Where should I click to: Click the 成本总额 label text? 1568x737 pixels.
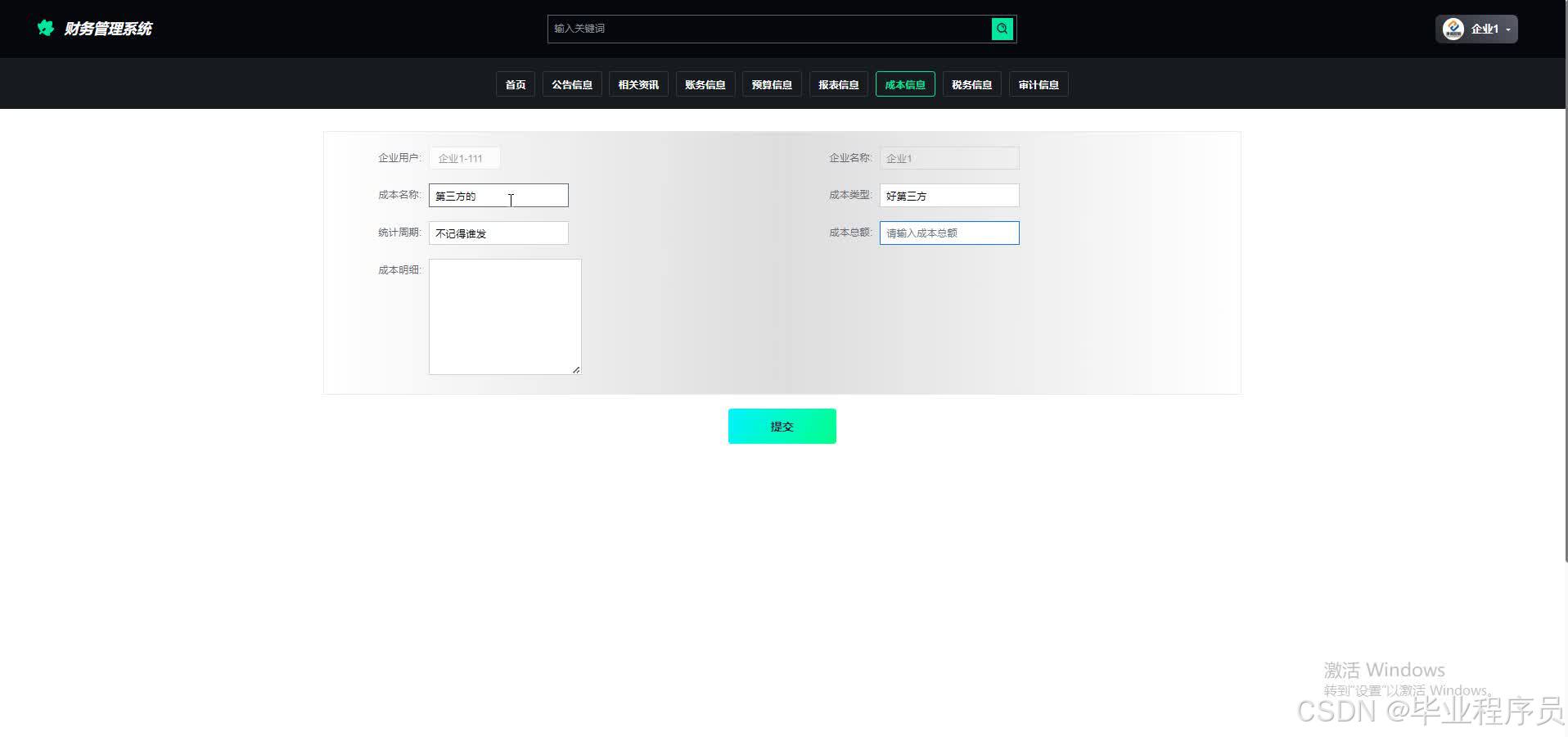coord(850,233)
